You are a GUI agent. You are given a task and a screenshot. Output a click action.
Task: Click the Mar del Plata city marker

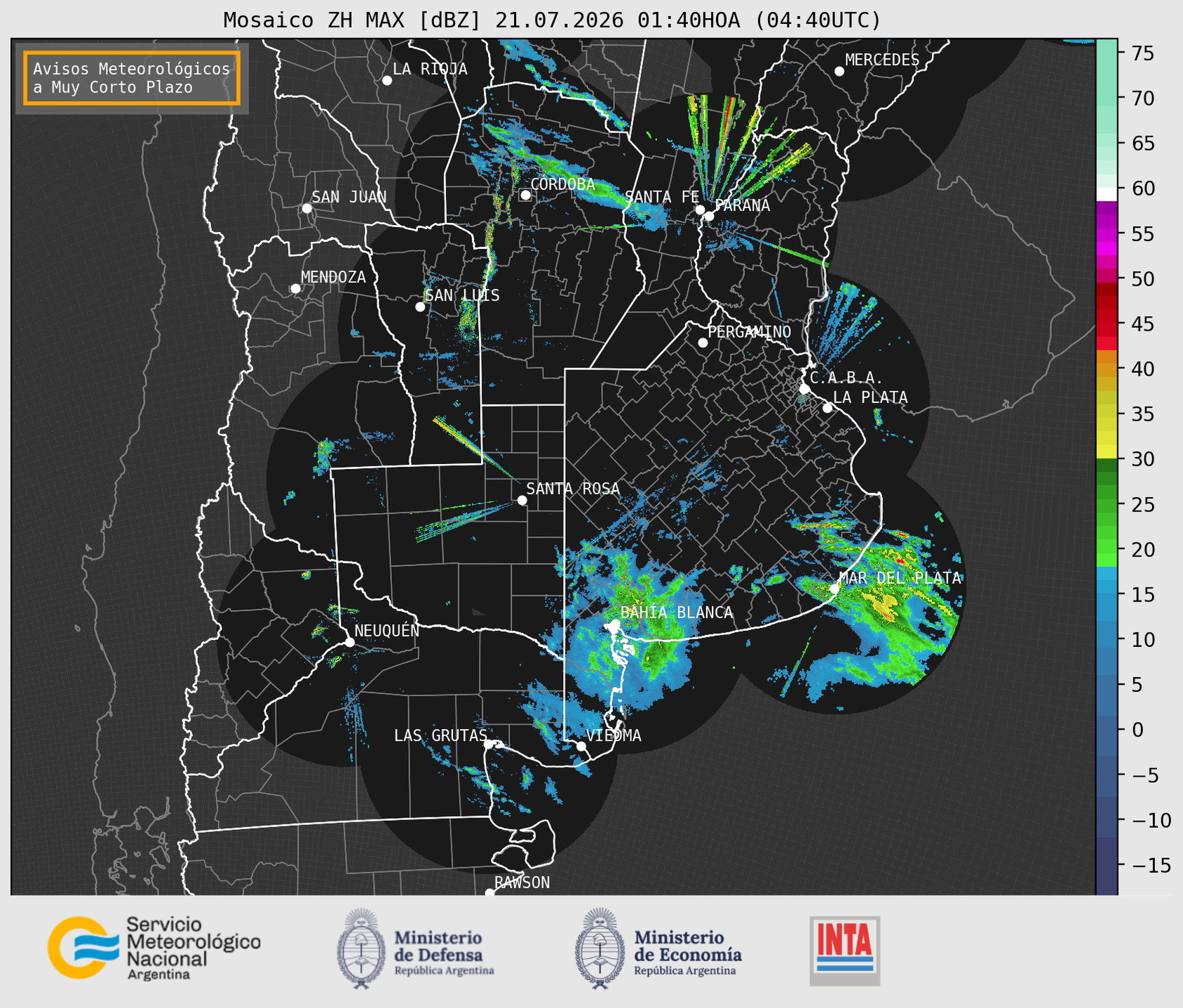pyautogui.click(x=834, y=588)
